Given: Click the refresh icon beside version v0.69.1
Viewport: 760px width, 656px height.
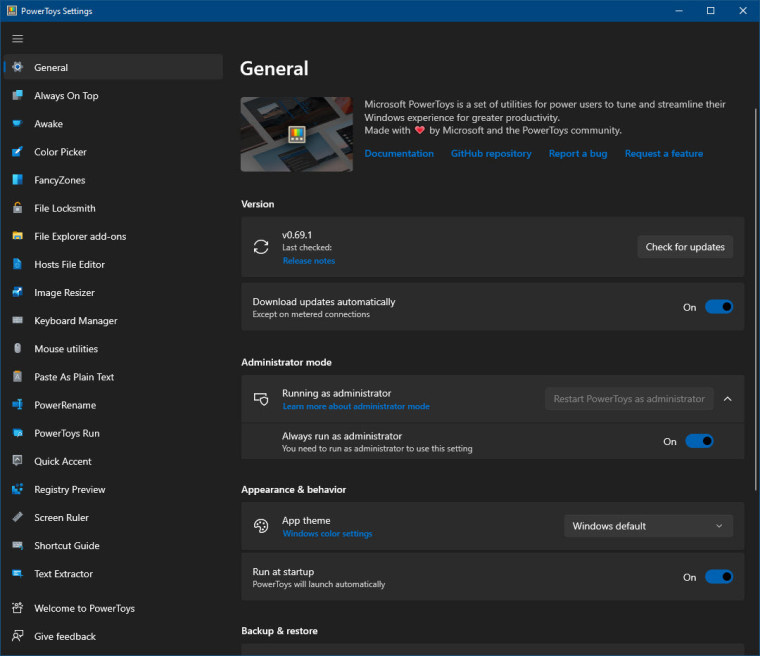Looking at the screenshot, I should point(261,247).
